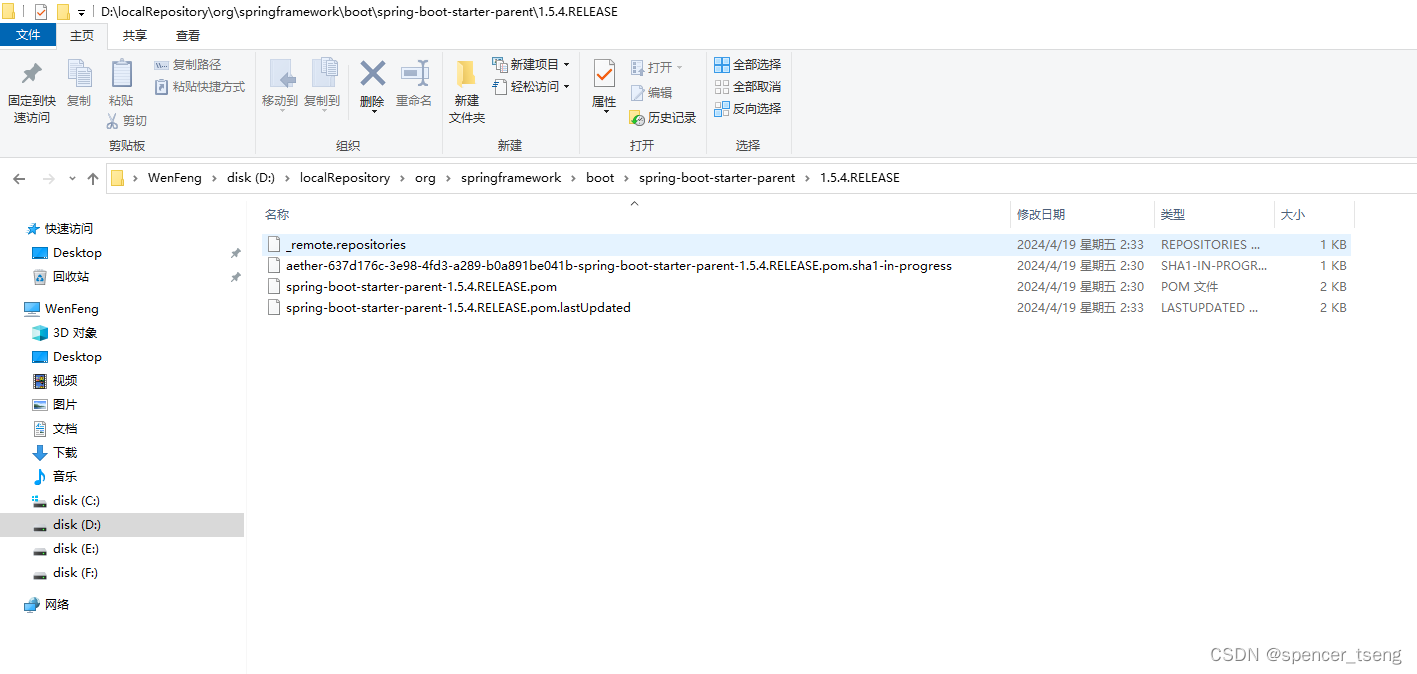1417x674 pixels.
Task: Open recent locations dropdown arrow
Action: [x=72, y=178]
